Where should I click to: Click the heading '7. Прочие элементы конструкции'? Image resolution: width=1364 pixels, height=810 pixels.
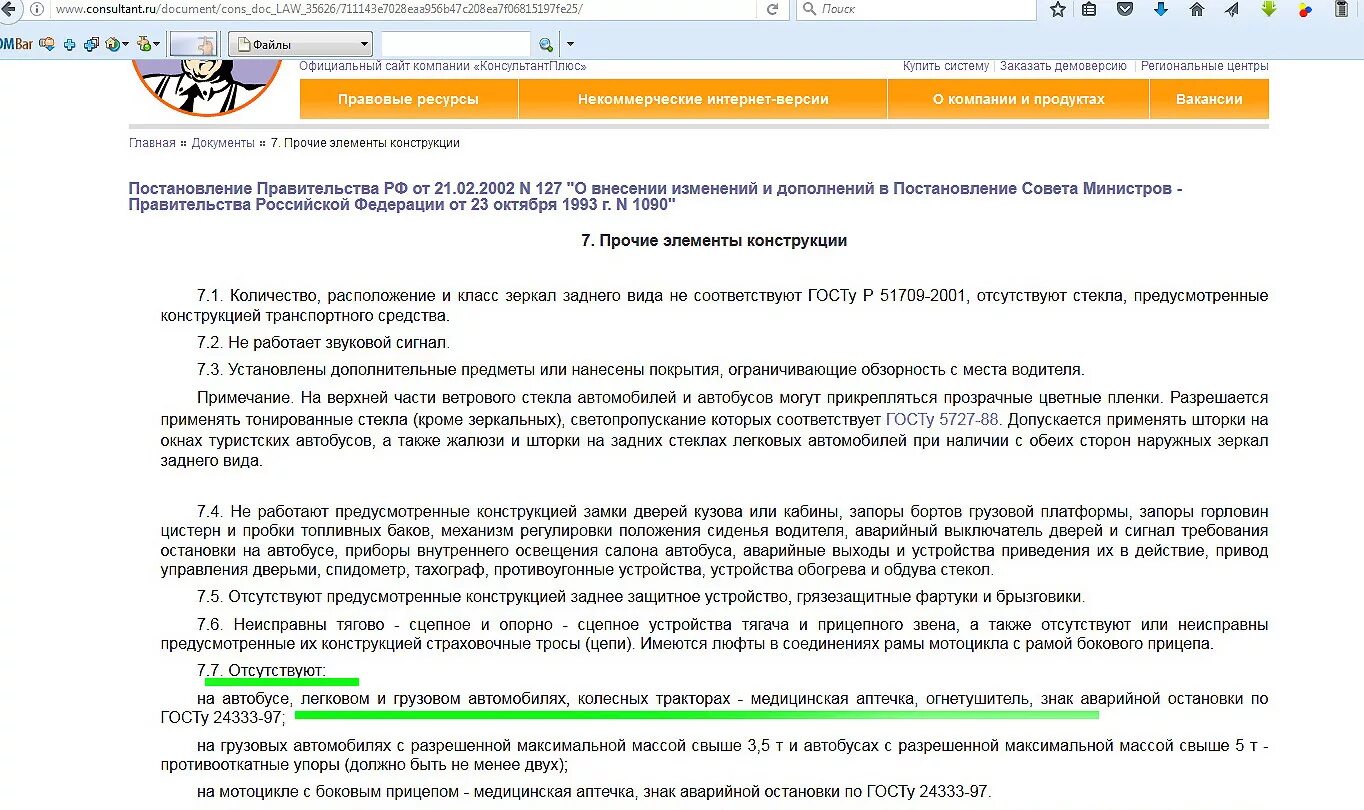(714, 241)
